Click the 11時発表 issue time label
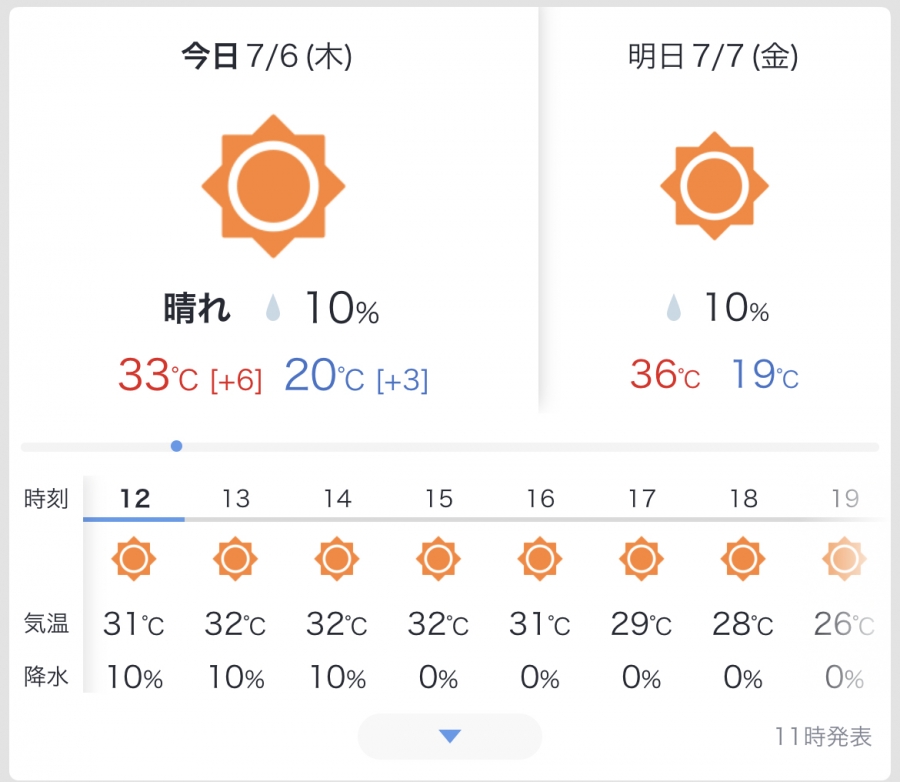 pos(823,737)
